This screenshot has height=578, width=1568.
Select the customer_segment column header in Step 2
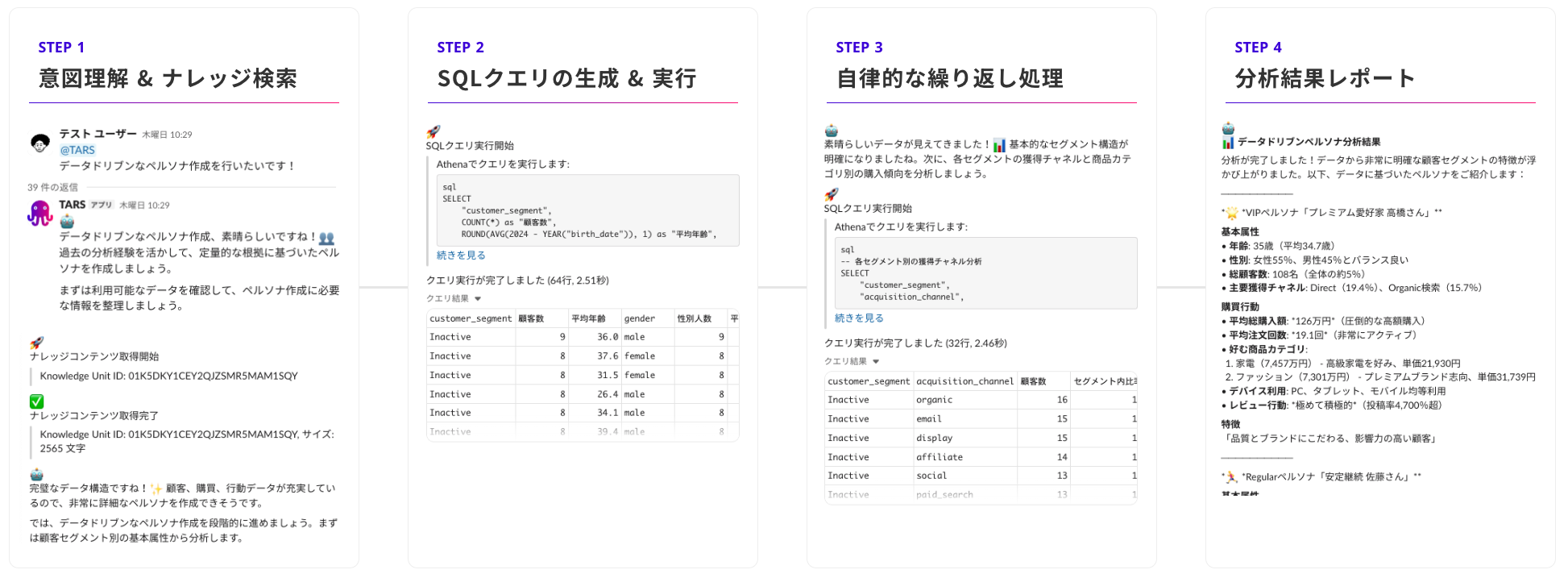pyautogui.click(x=471, y=318)
